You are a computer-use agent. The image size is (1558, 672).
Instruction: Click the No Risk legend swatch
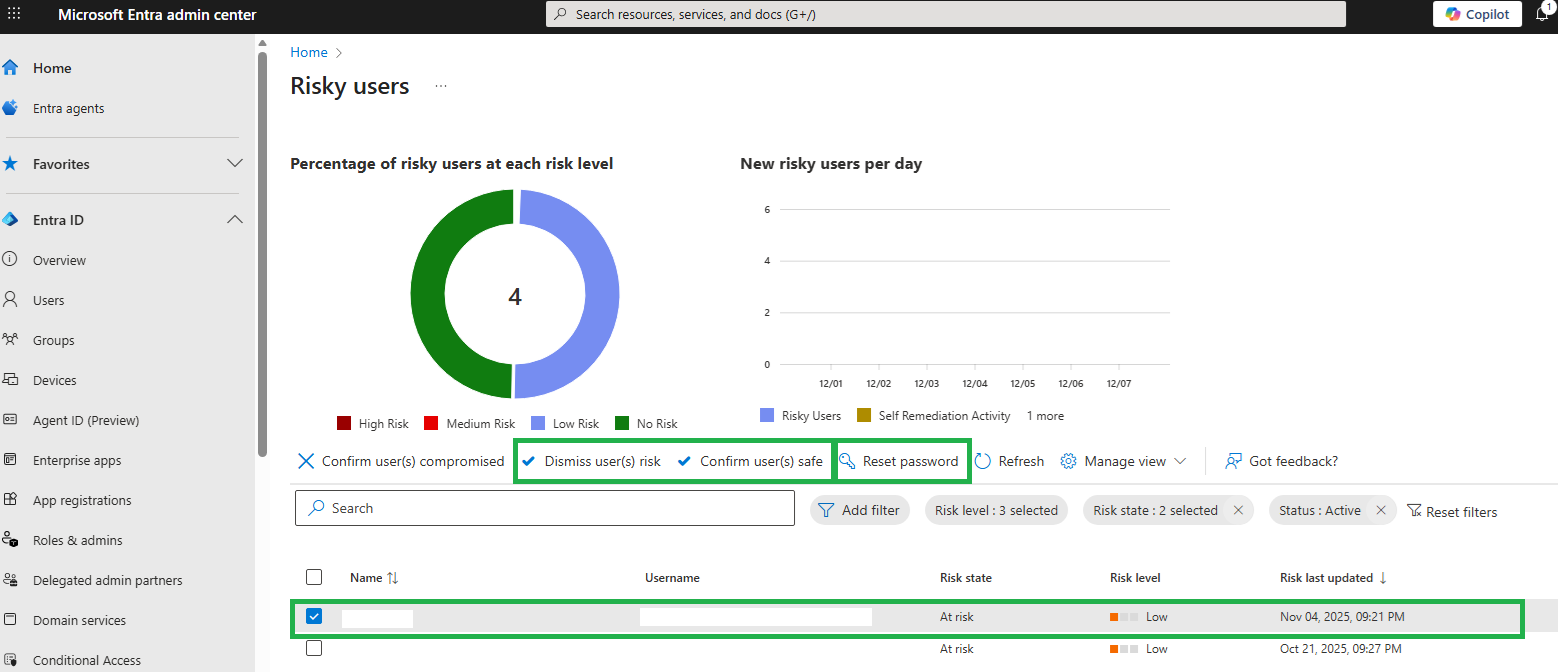point(622,423)
